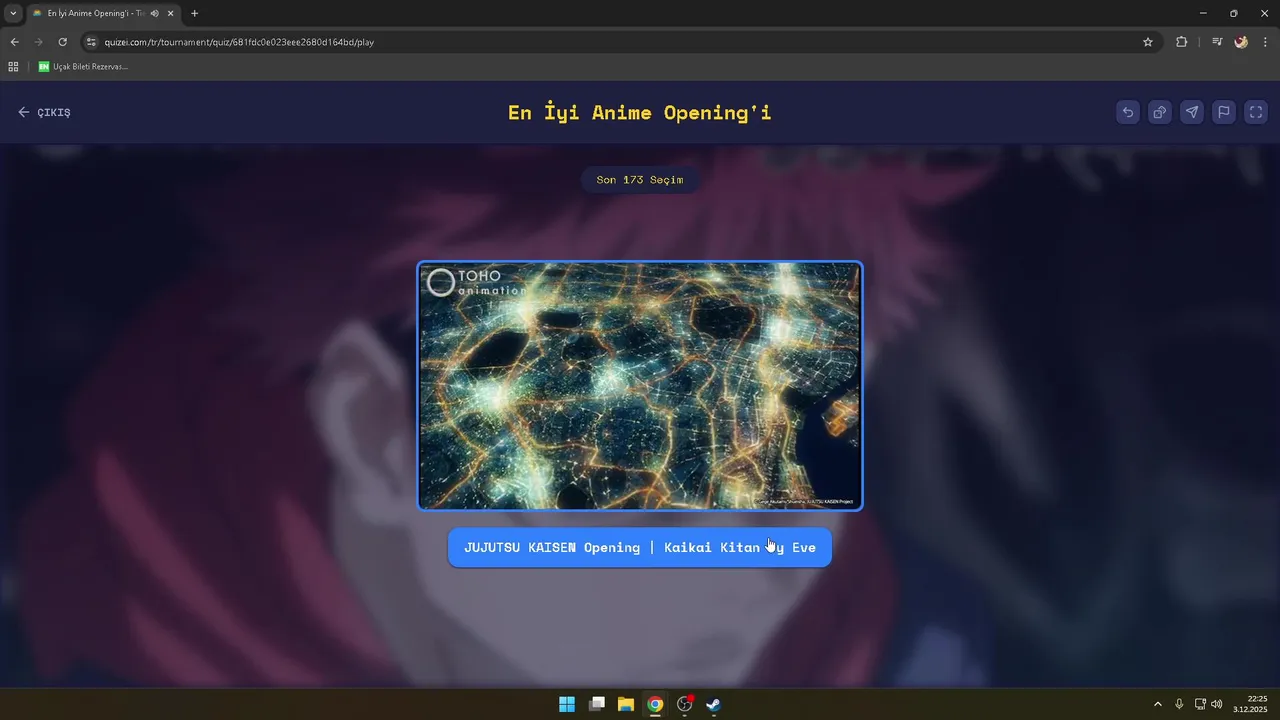This screenshot has width=1280, height=720.
Task: Click the undo icon in quiz header
Action: click(1128, 112)
